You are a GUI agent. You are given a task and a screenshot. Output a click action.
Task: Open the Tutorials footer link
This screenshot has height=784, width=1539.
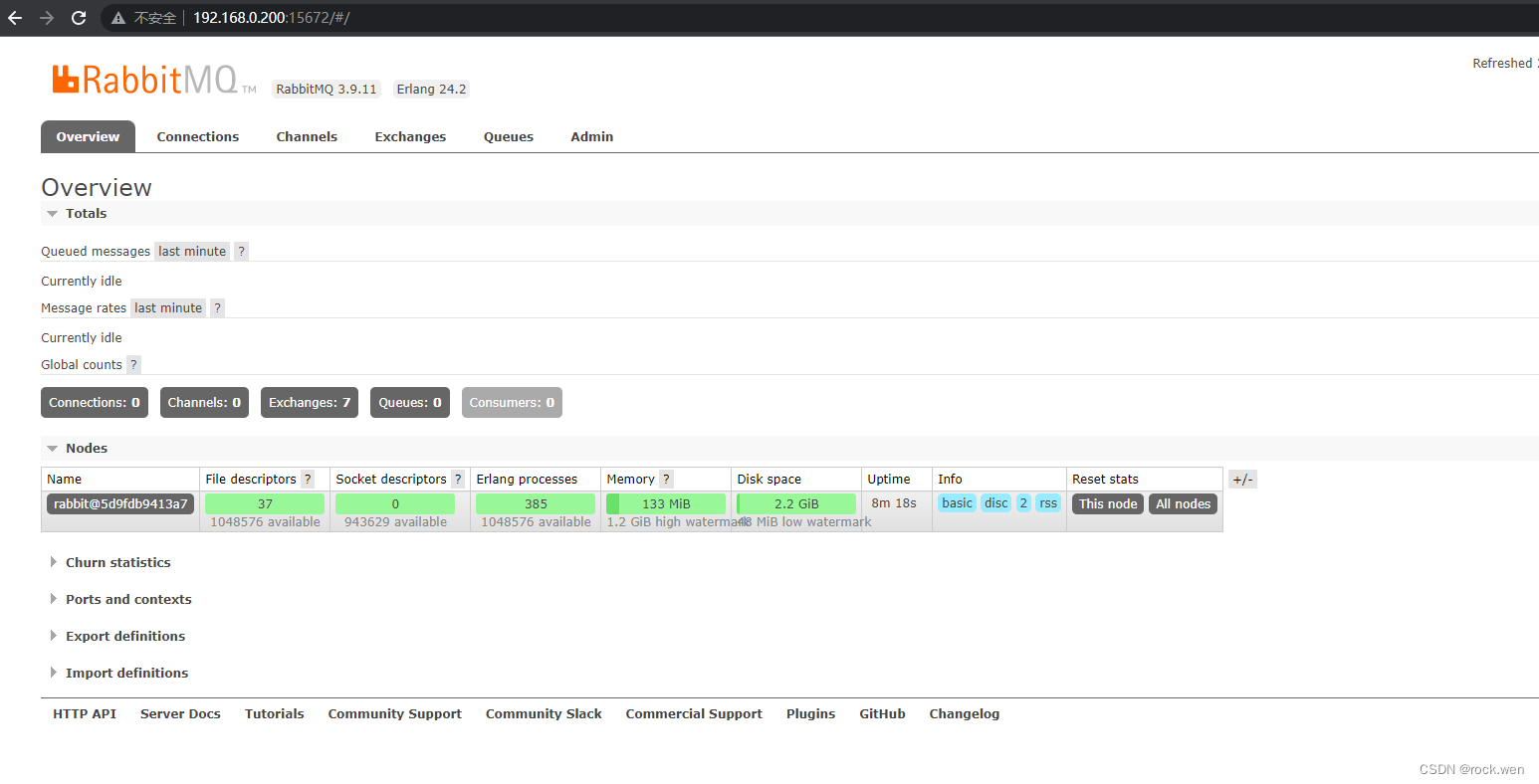point(275,714)
